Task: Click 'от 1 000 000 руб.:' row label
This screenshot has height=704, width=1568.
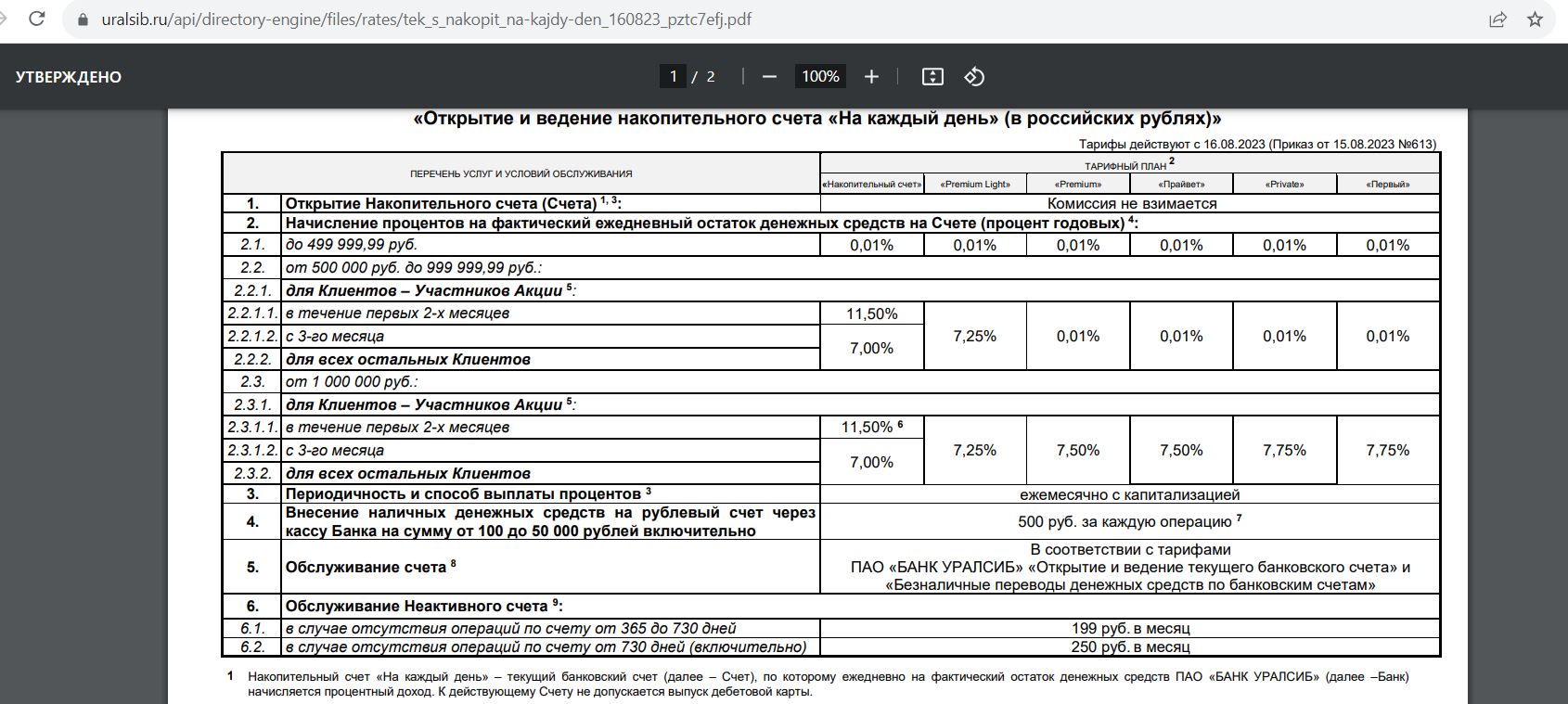Action: 352,381
